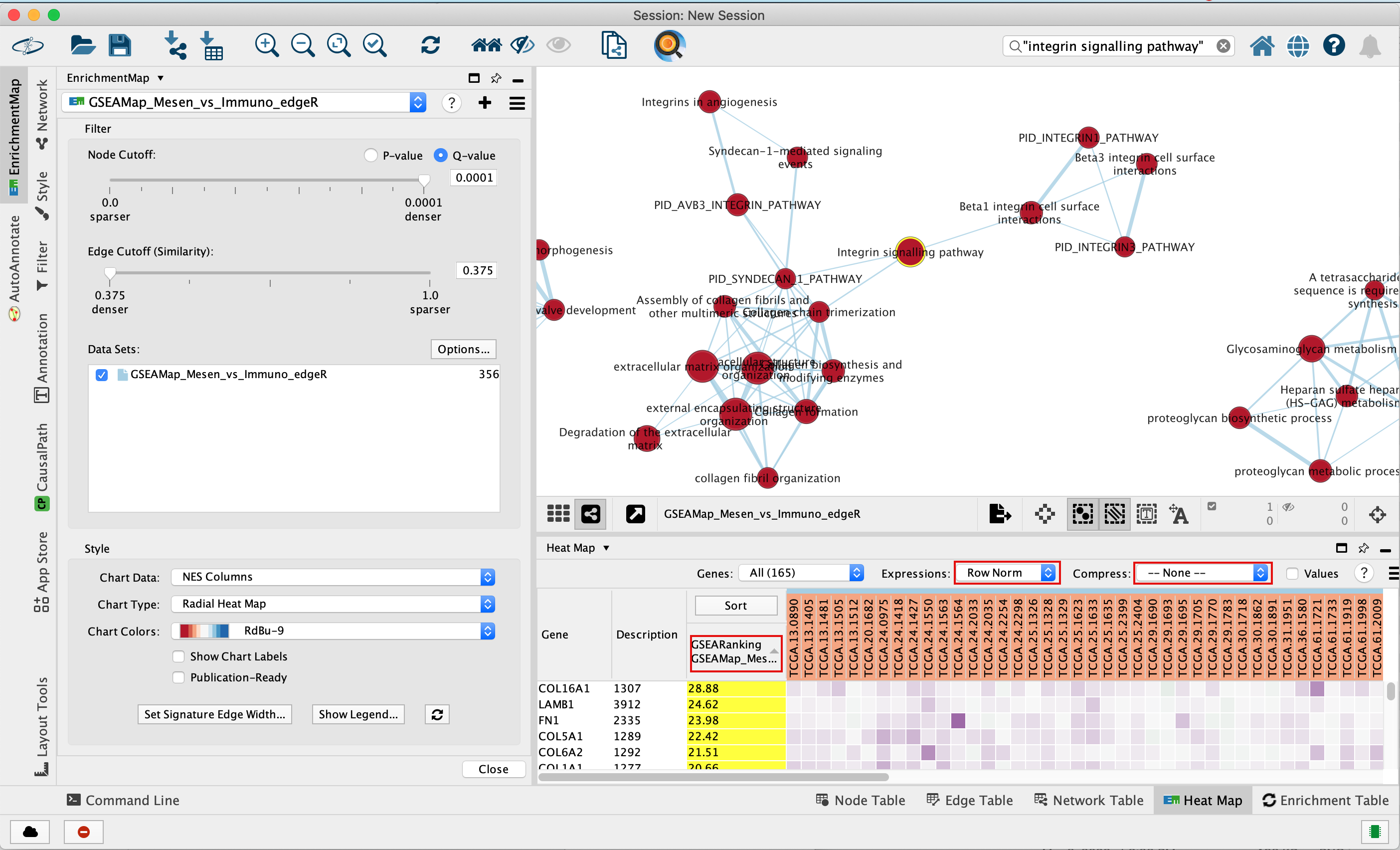Viewport: 1400px width, 850px height.
Task: Click the Edge Cutoff 0.375 value field
Action: tap(477, 271)
